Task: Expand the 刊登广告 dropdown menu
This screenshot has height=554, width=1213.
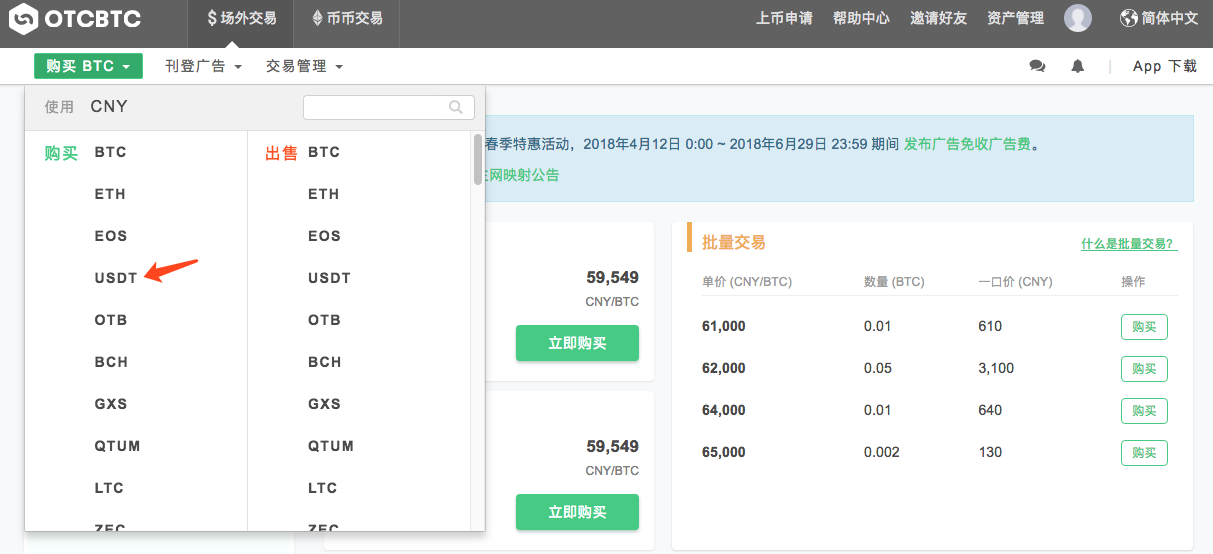Action: [204, 66]
